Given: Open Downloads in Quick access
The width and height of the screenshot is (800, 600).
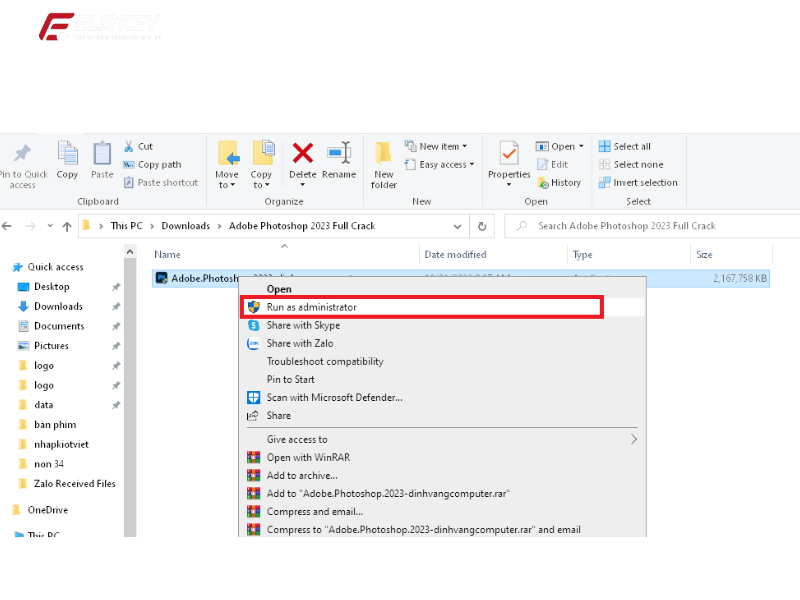Looking at the screenshot, I should click(58, 306).
